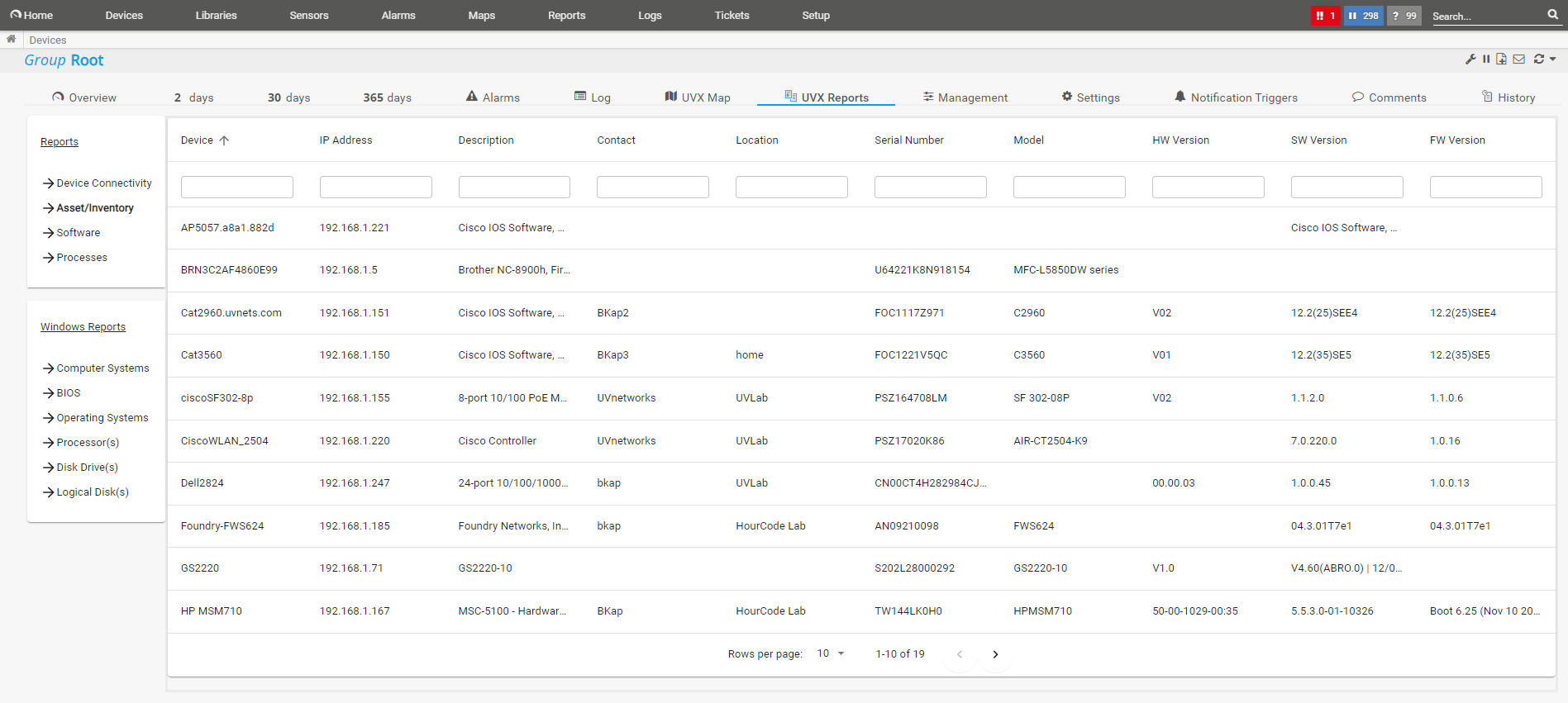Open Processor(s) report
The height and width of the screenshot is (703, 1568).
(x=81, y=443)
